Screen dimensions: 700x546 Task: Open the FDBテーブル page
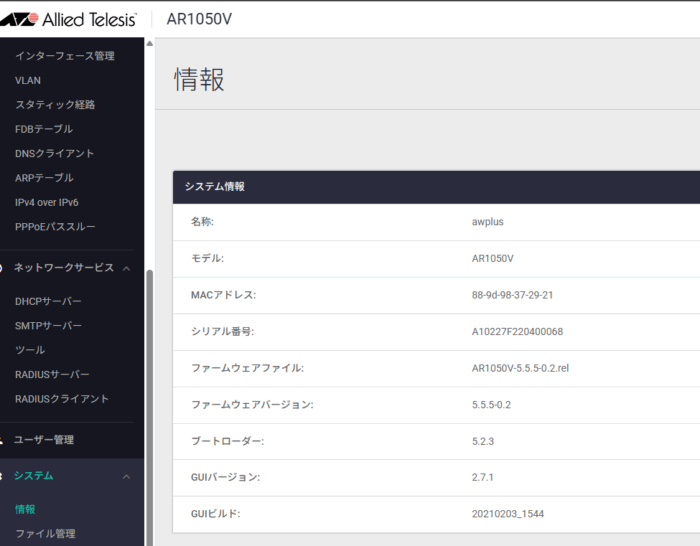pyautogui.click(x=44, y=129)
